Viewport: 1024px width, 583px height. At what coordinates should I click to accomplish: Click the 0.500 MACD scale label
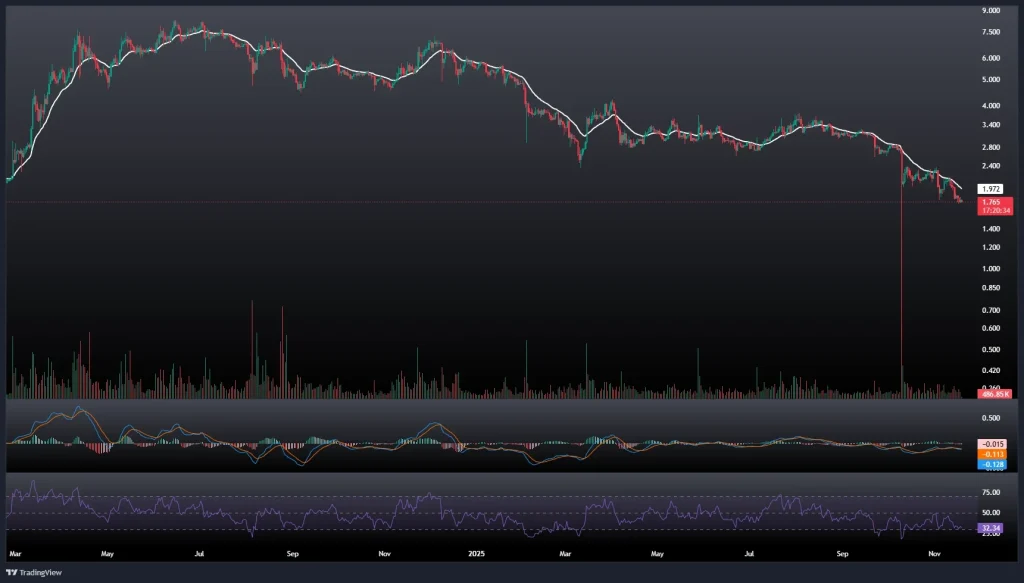pyautogui.click(x=991, y=418)
